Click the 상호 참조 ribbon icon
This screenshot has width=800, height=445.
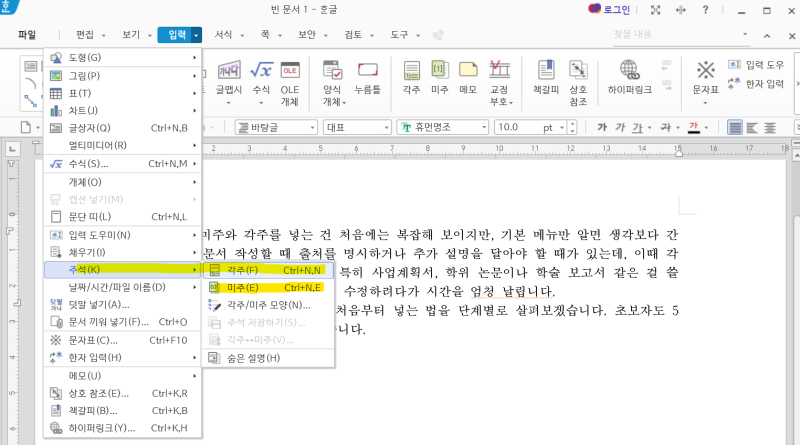pyautogui.click(x=578, y=83)
